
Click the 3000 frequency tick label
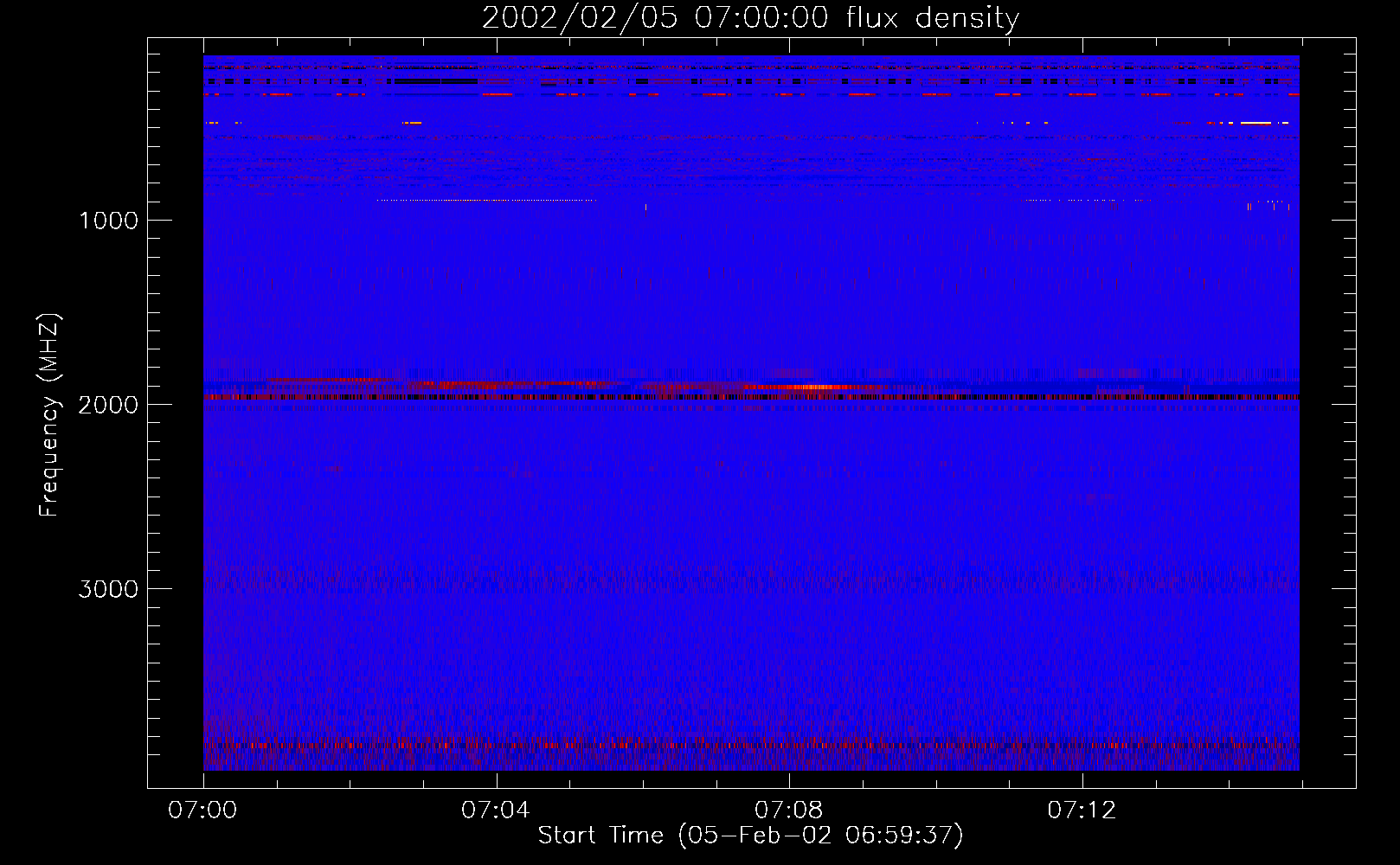[108, 589]
